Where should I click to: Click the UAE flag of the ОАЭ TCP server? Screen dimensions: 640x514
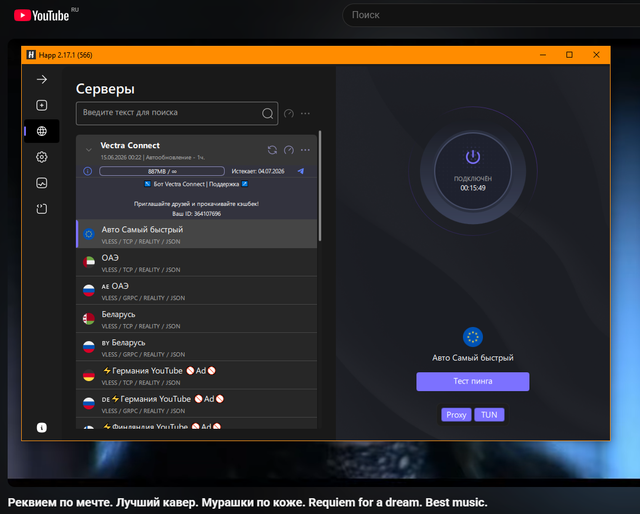coord(89,262)
